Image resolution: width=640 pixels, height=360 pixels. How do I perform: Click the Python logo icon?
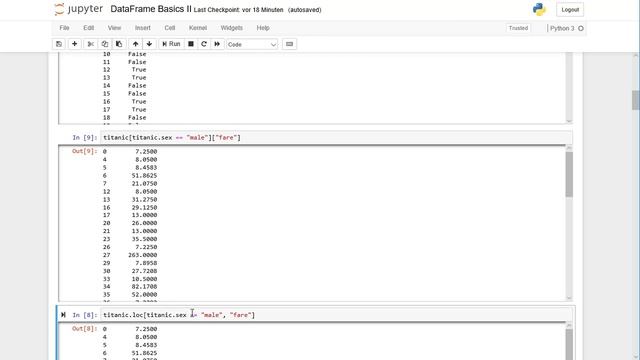539,9
